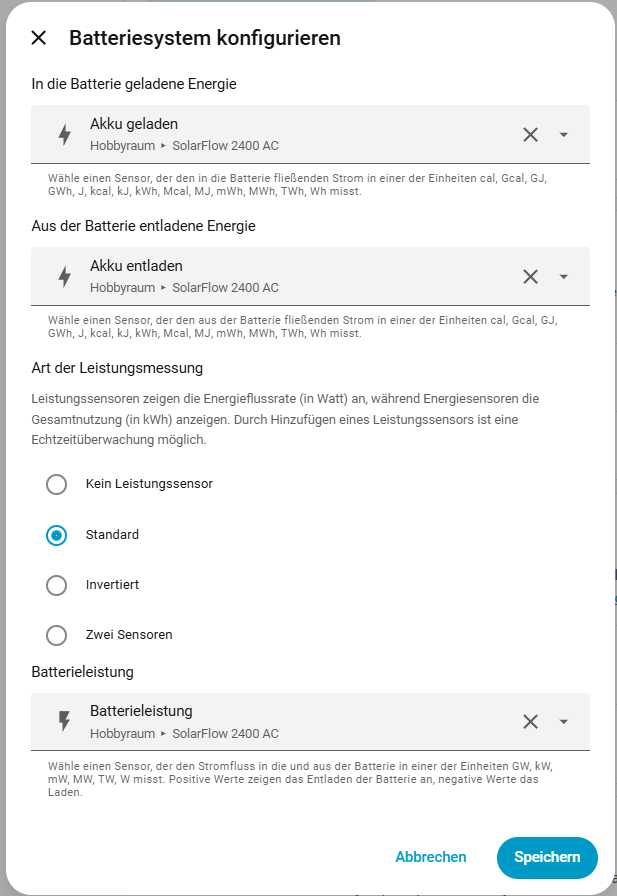
Task: Expand the Akku entladen sensor dropdown
Action: tap(564, 277)
